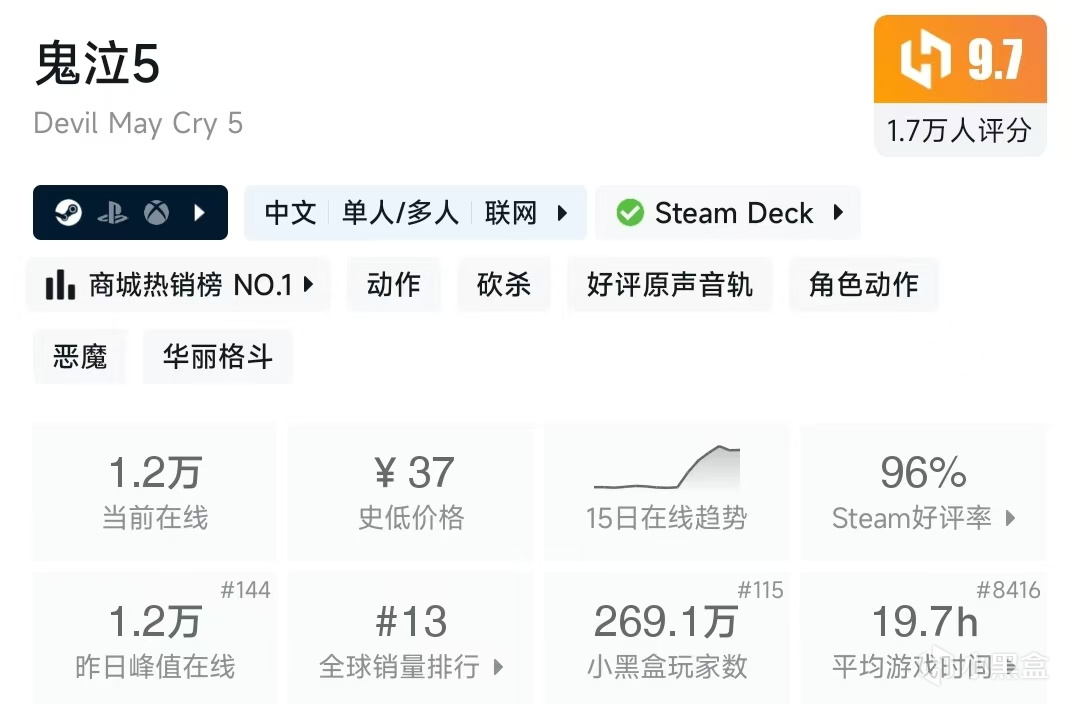Select the 恶魔 tag
The width and height of the screenshot is (1080, 704).
80,357
